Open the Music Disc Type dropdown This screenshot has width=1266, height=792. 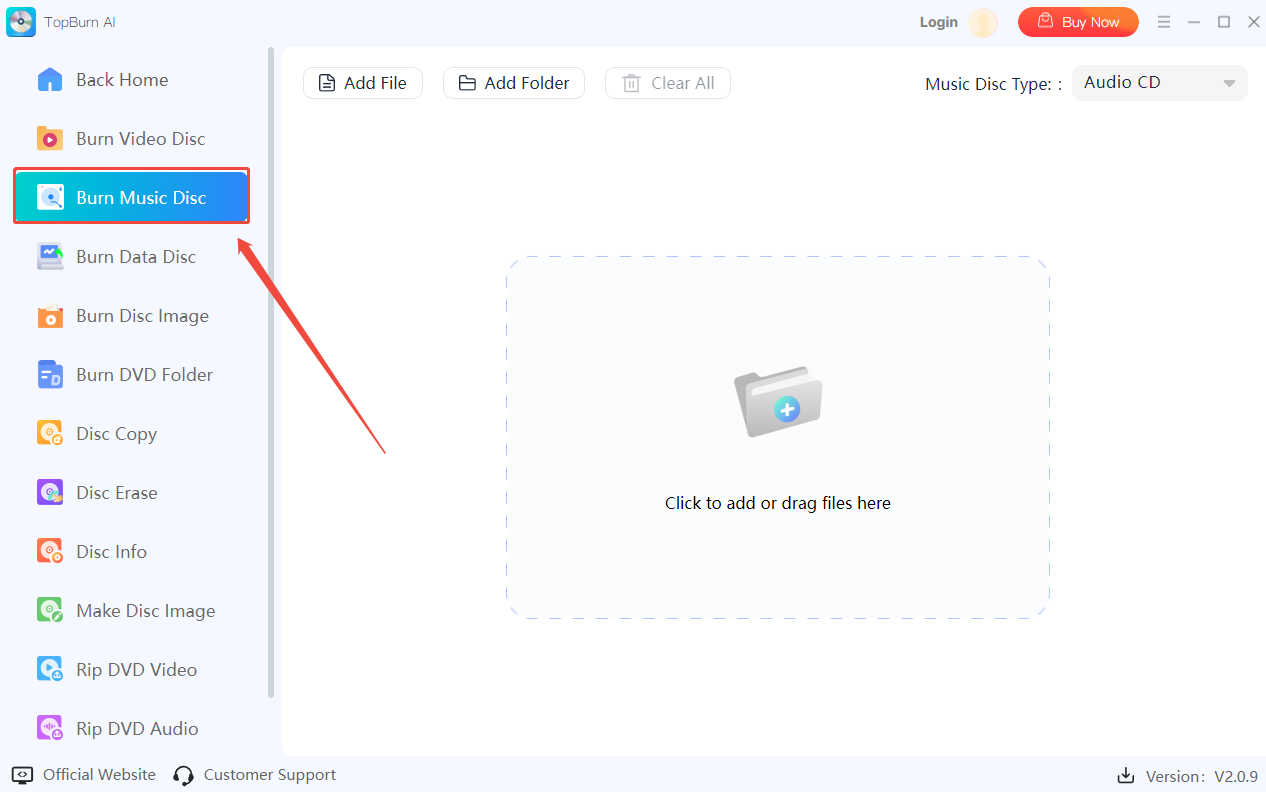coord(1159,83)
